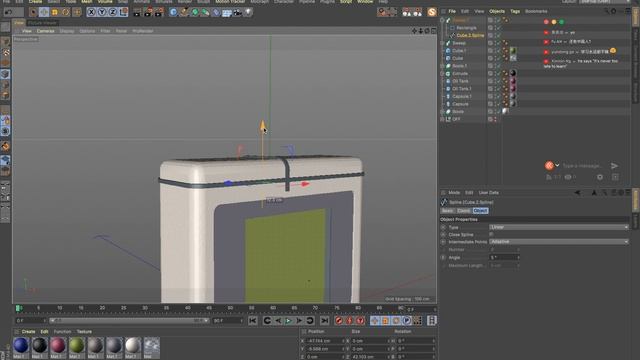Click the Record Active Objects button
This screenshot has height=360, width=640.
pos(339,321)
